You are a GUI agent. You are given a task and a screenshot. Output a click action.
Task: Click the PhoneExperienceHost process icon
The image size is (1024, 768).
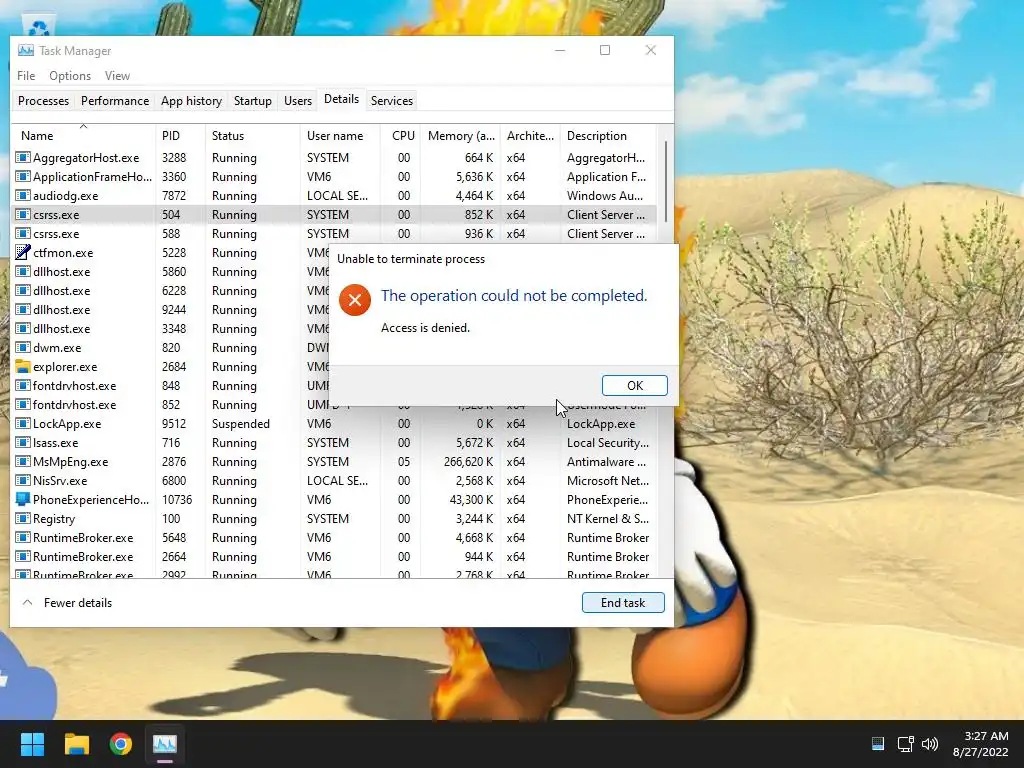coord(23,499)
